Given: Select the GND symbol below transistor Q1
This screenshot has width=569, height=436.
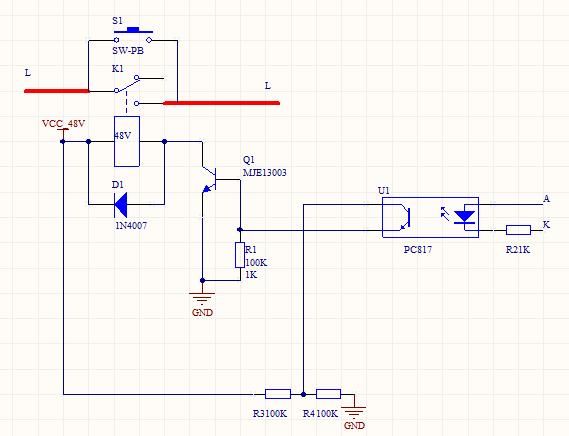Looking at the screenshot, I should [x=202, y=298].
